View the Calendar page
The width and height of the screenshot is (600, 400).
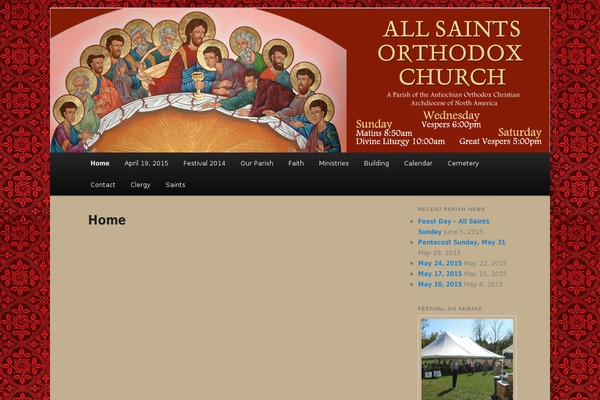[418, 163]
